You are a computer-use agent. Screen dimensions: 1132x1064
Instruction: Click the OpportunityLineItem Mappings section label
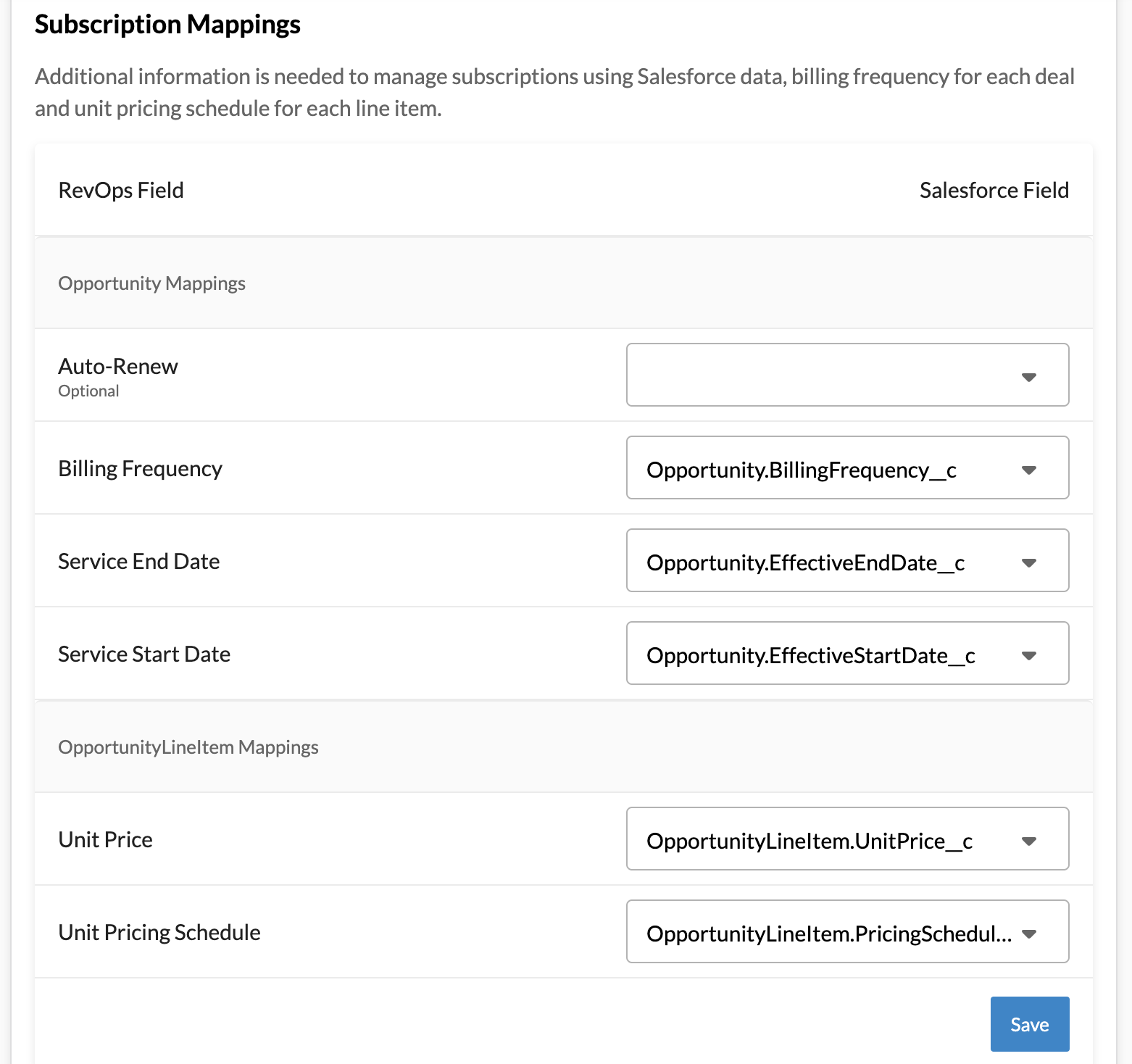point(188,747)
